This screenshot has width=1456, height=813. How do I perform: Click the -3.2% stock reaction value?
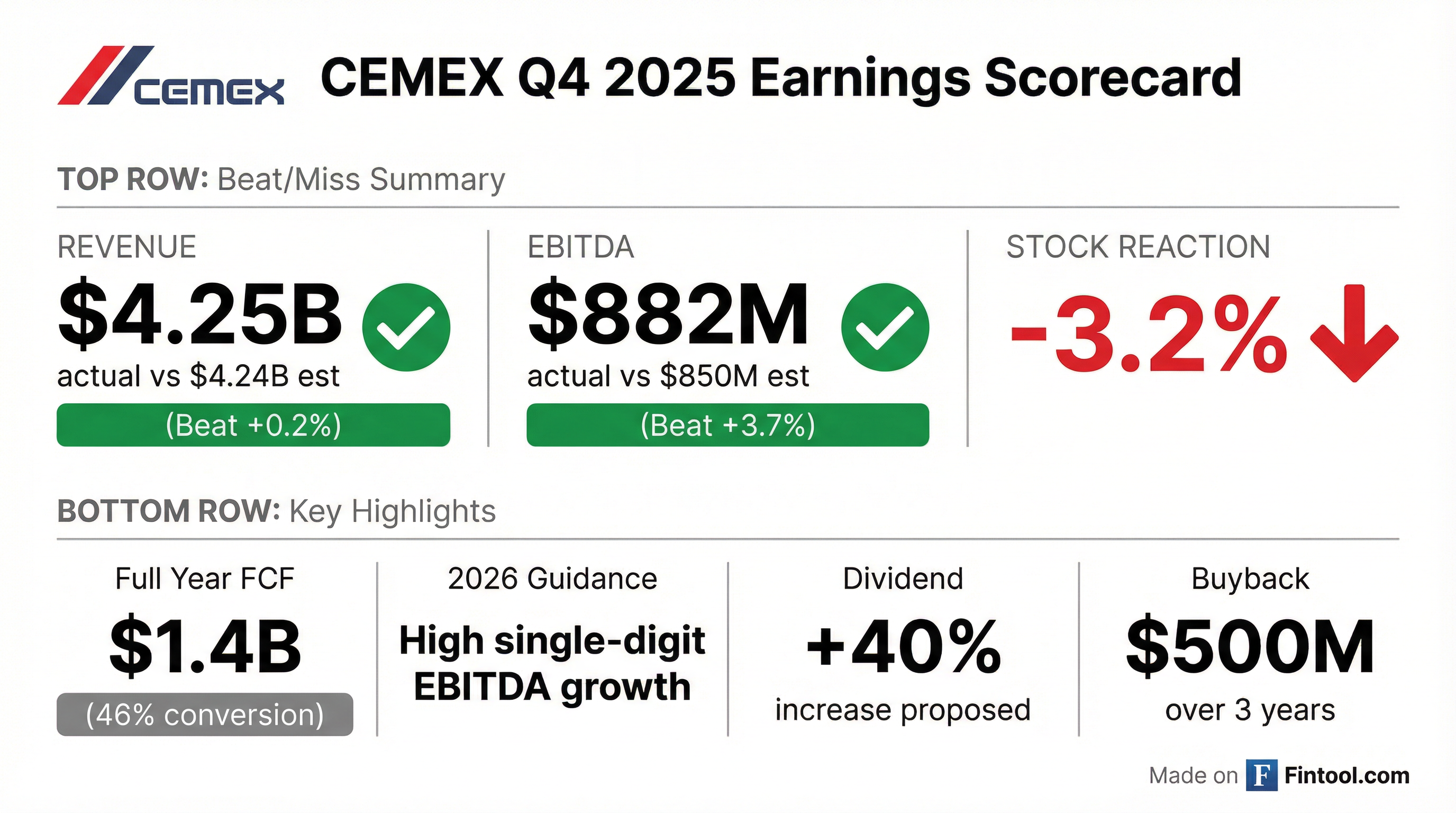pos(1148,335)
